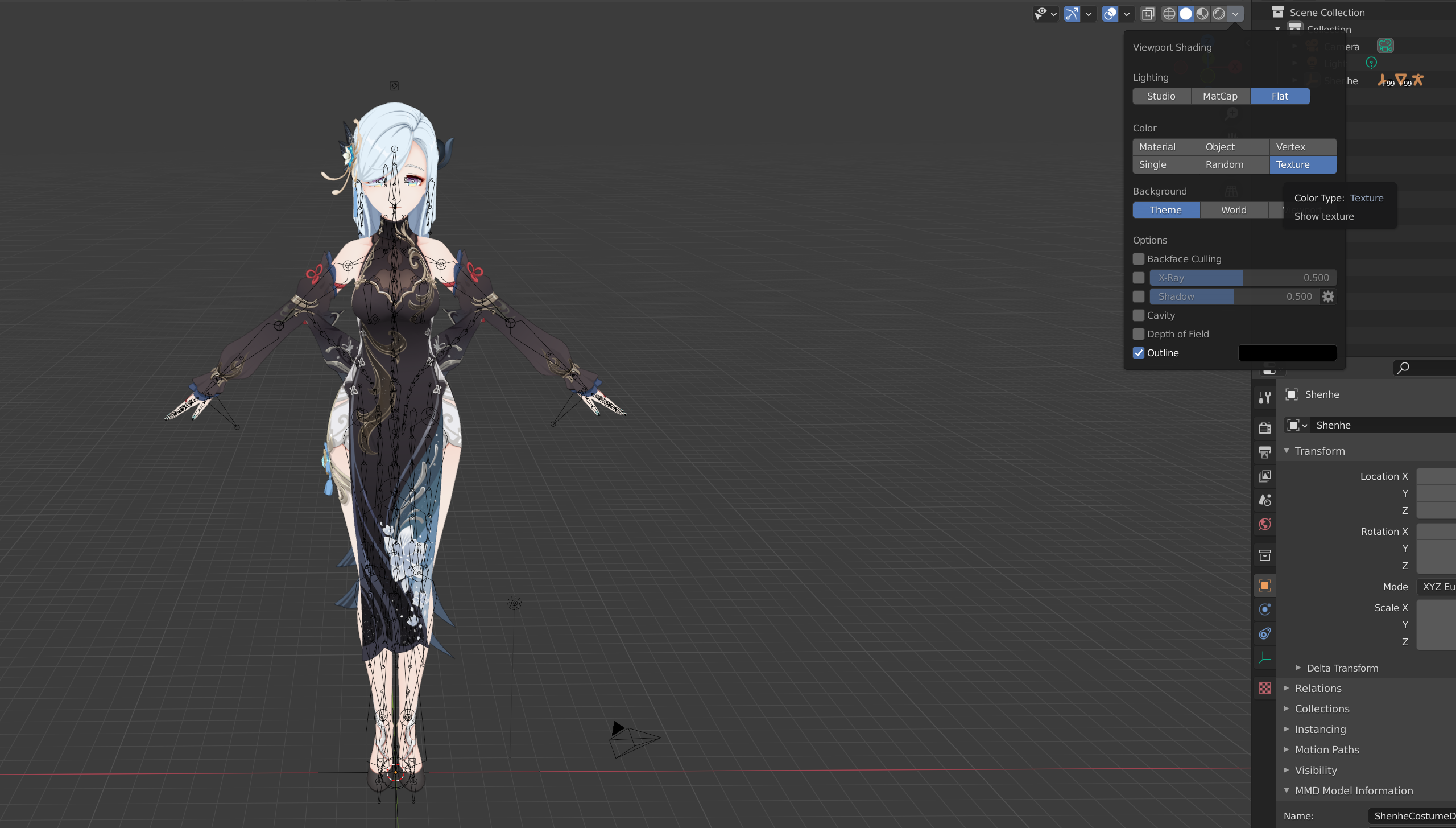
Task: Open the World properties tab
Action: 1264,524
